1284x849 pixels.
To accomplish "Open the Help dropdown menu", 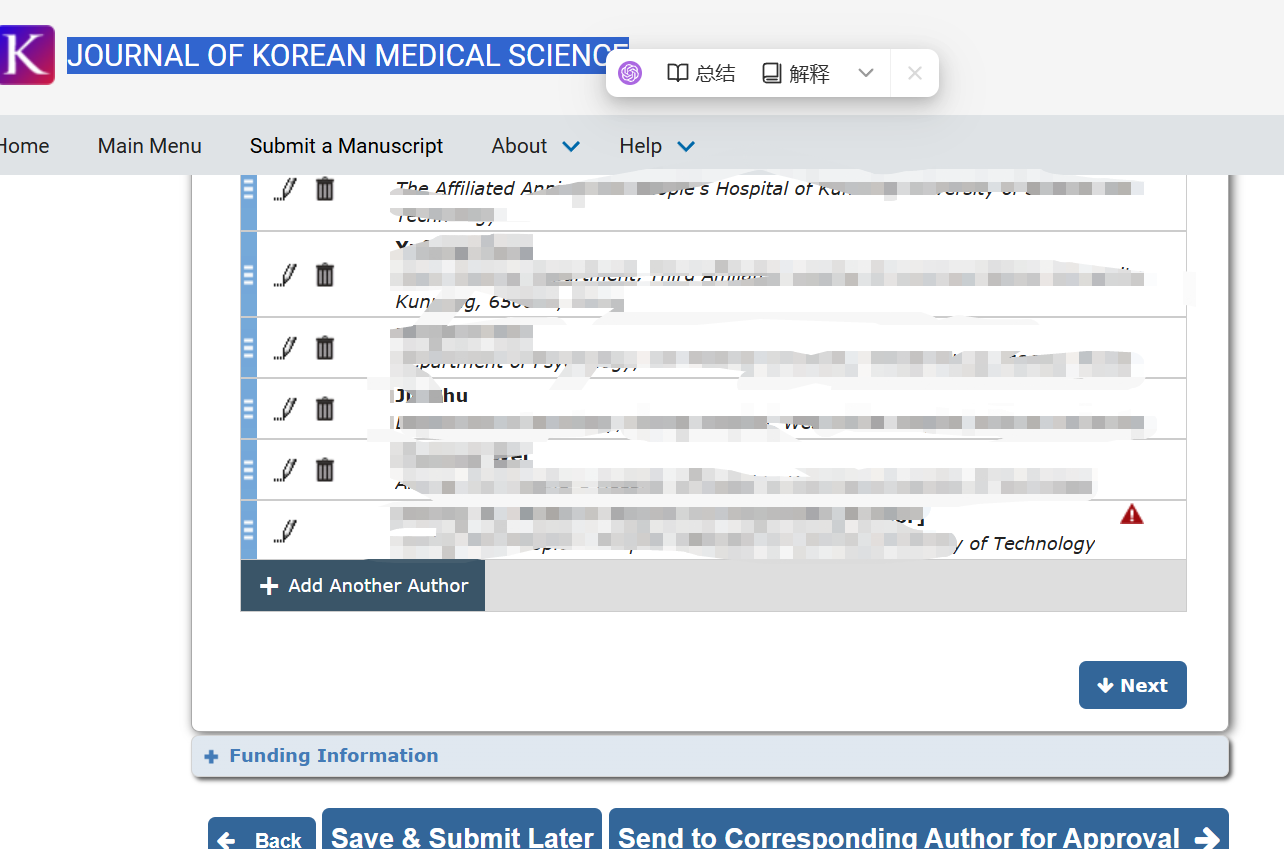I will 657,146.
